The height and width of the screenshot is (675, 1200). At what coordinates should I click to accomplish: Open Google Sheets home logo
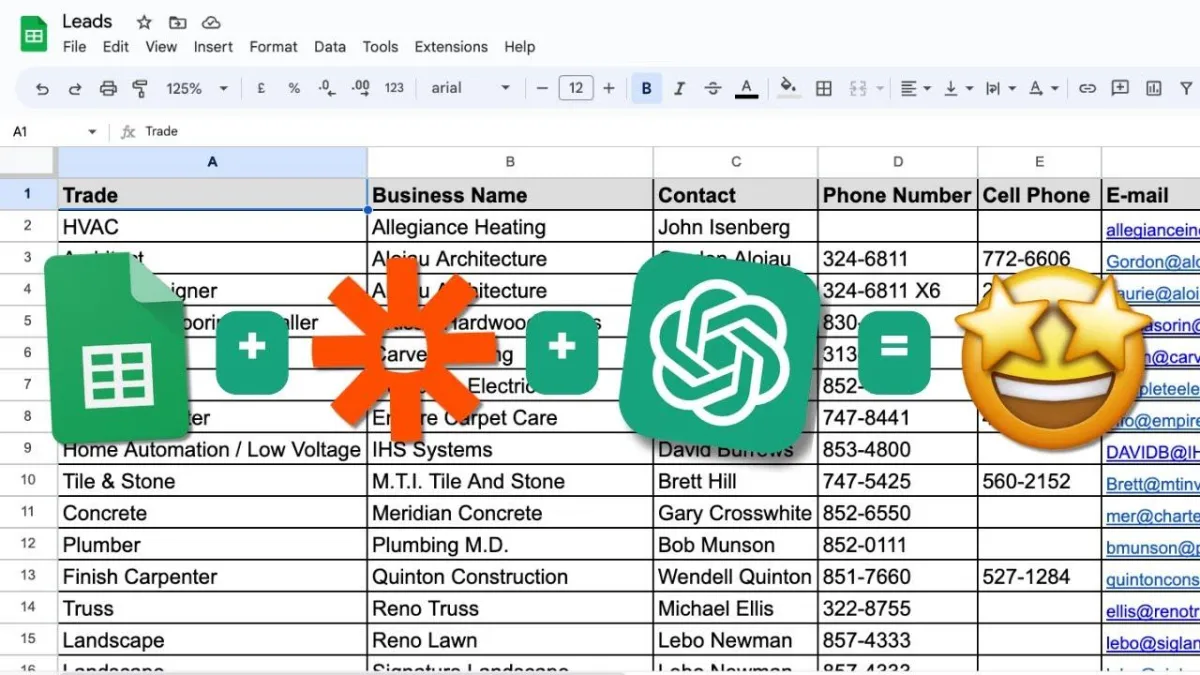pos(35,34)
